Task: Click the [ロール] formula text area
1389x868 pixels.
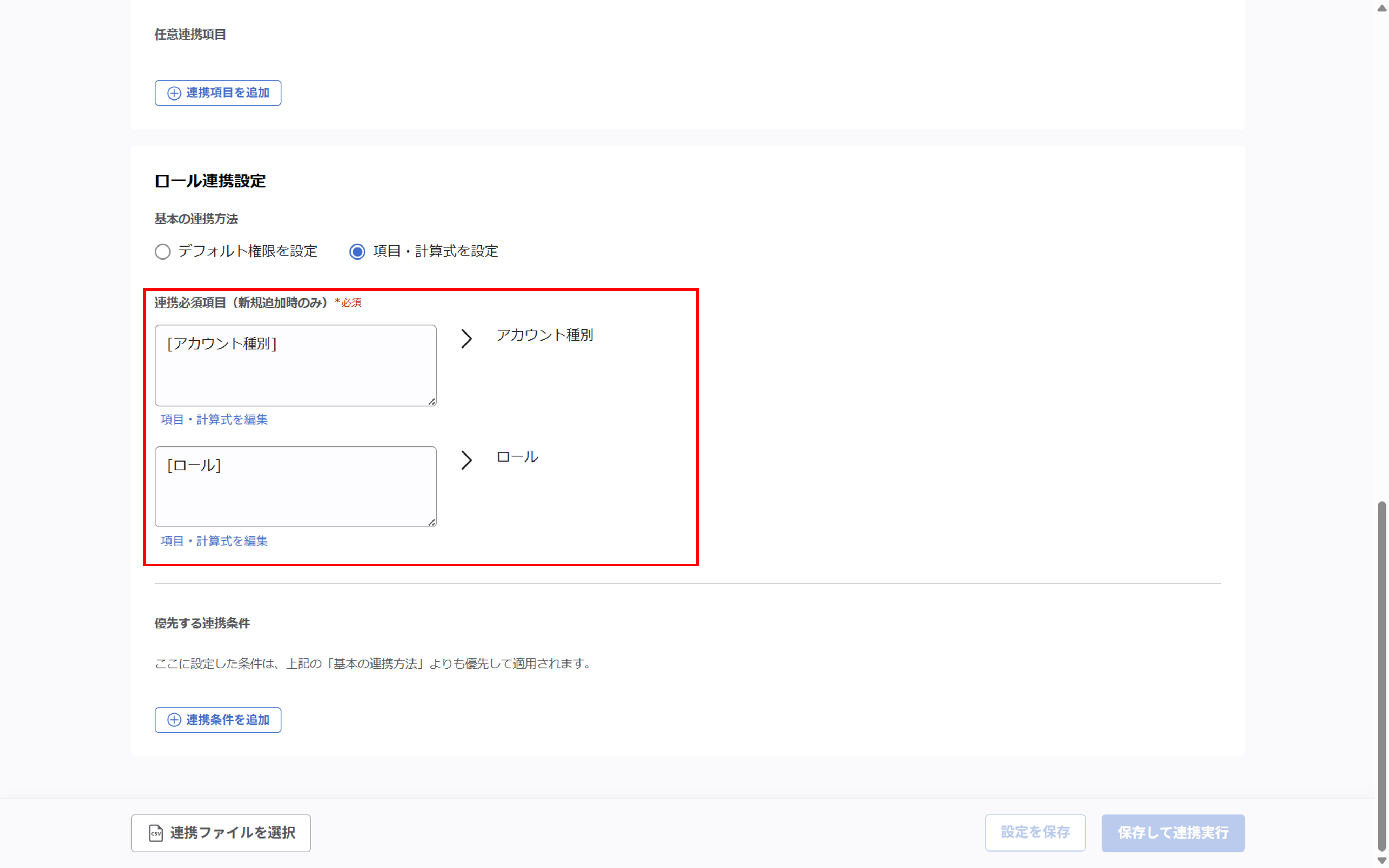Action: coord(296,487)
